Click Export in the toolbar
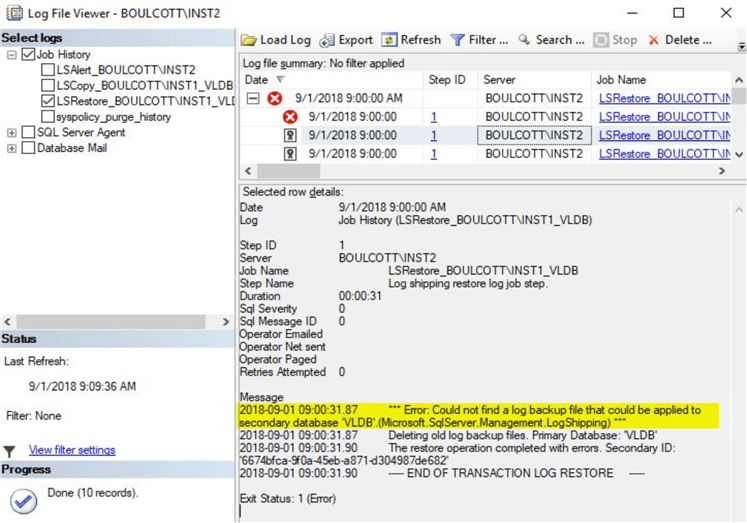 pyautogui.click(x=355, y=40)
